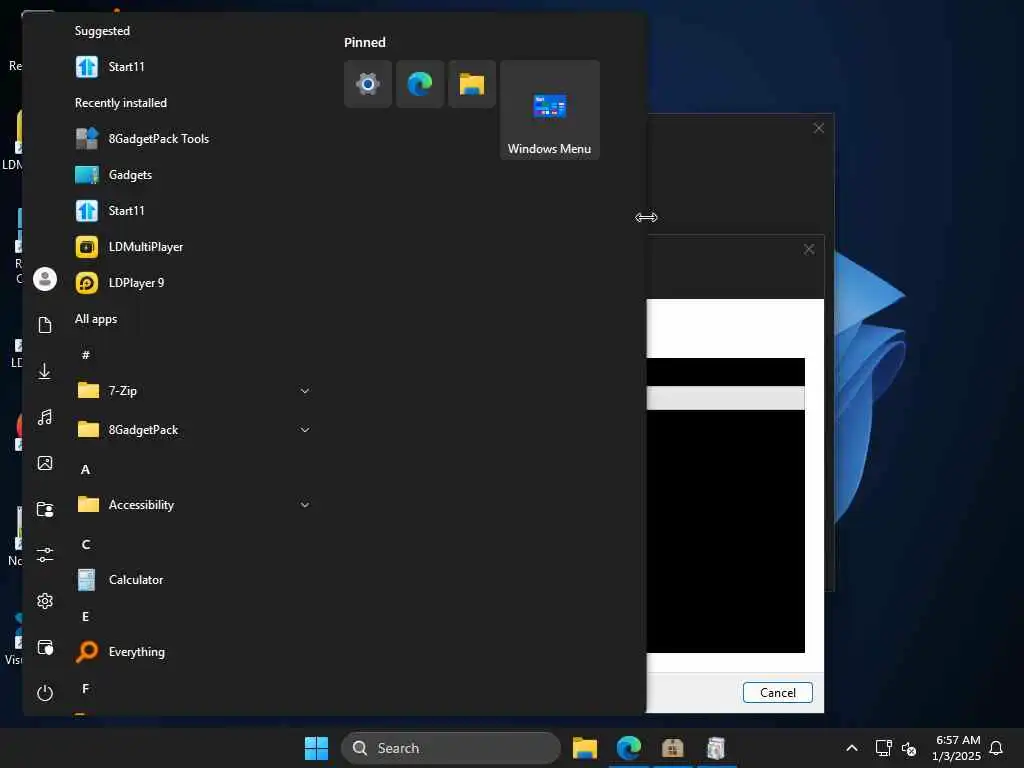
Task: Click the All apps heading
Action: point(96,319)
